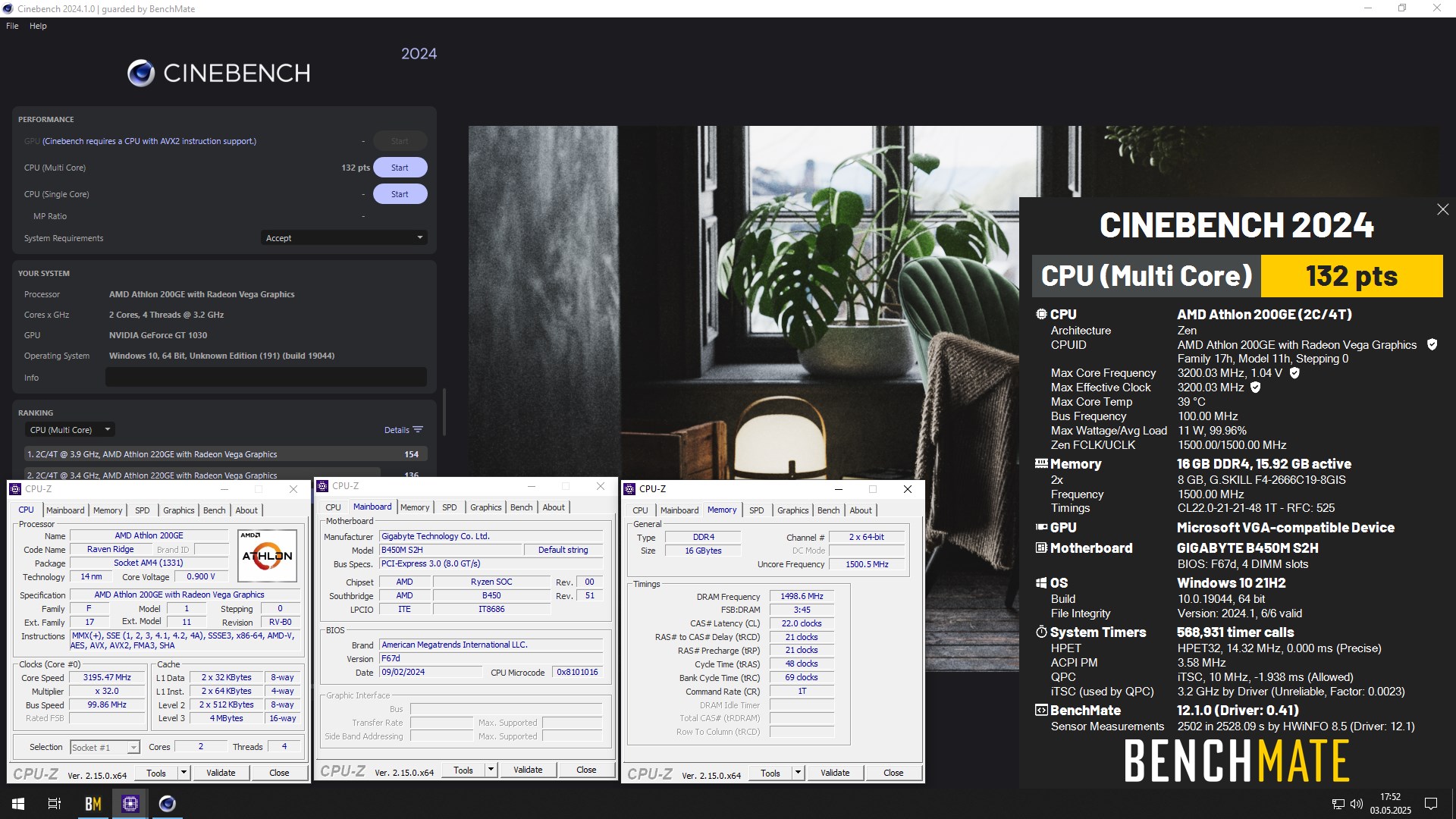This screenshot has height=819, width=1456.
Task: Click the Windows OS icon in BenchMate
Action: tap(1041, 582)
